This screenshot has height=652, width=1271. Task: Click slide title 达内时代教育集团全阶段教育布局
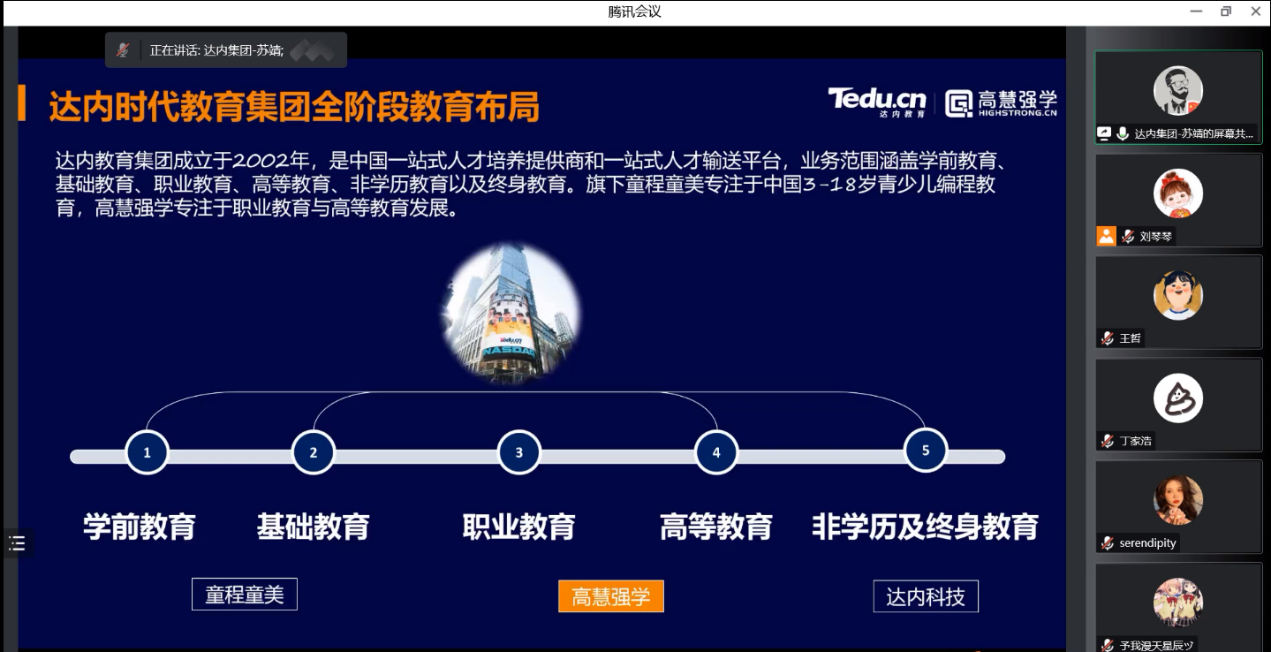294,106
